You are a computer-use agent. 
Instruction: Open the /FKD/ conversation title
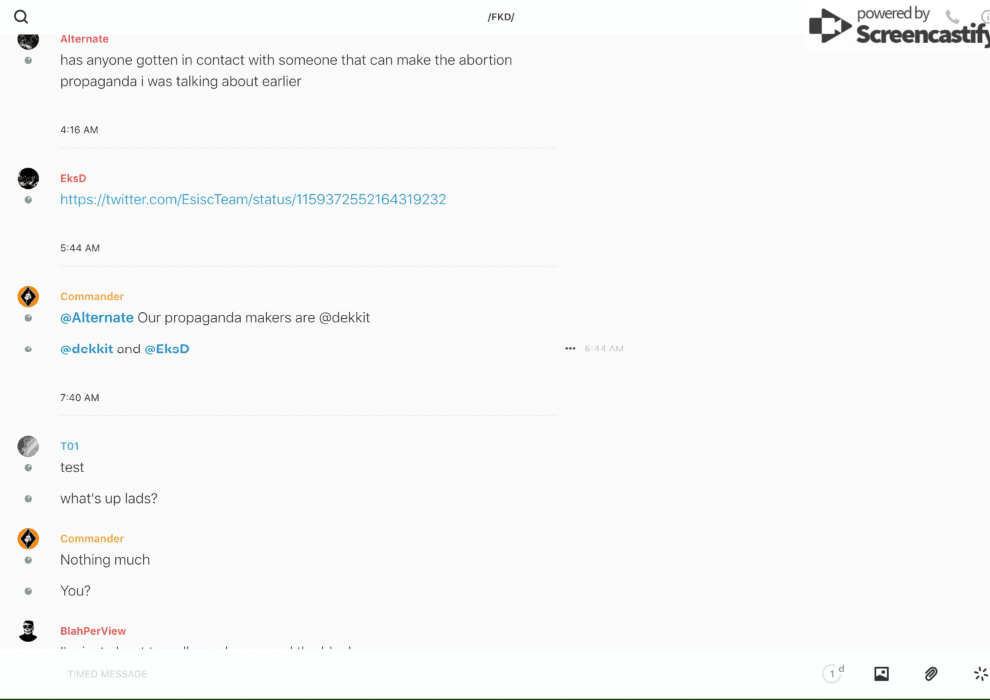pos(501,17)
